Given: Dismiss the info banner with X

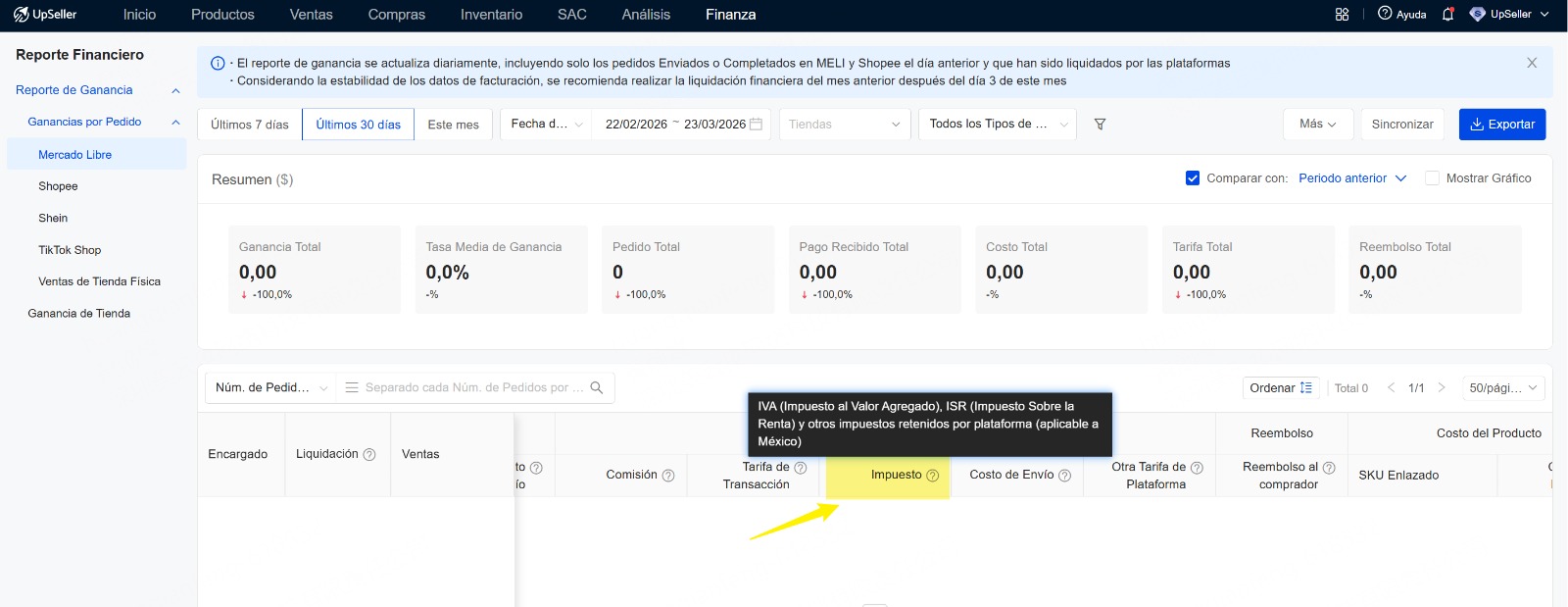Looking at the screenshot, I should click(x=1531, y=63).
